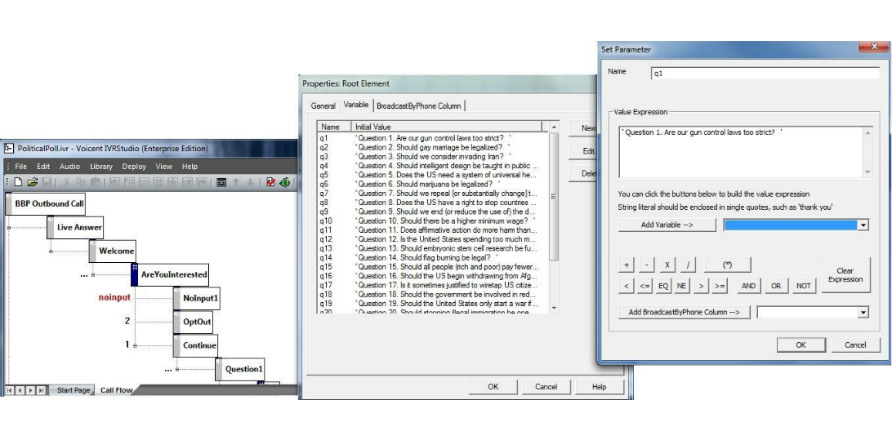Insert the plus operator
Viewport: 892px width, 440px height.
click(626, 265)
